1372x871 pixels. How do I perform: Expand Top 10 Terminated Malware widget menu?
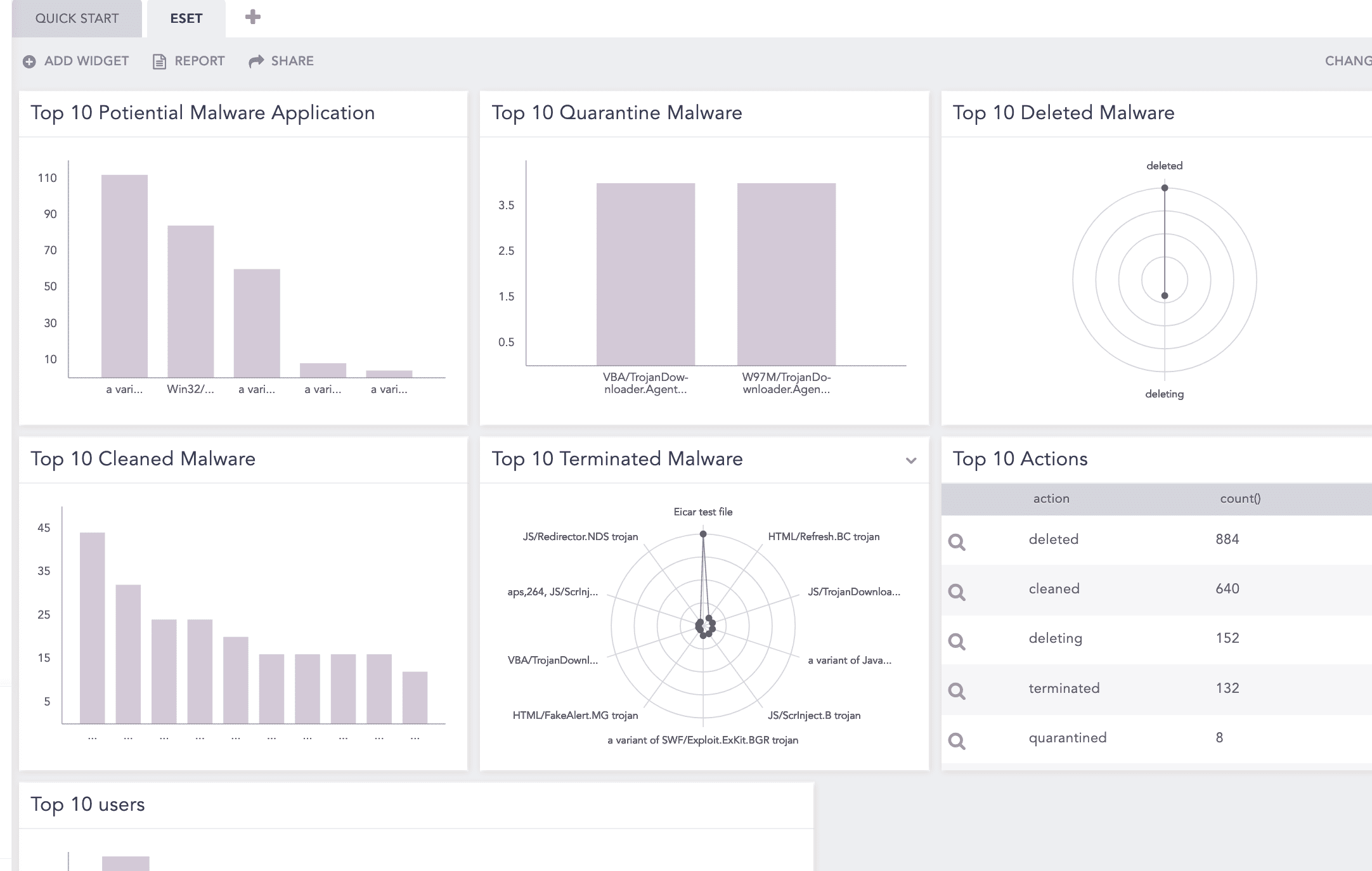pyautogui.click(x=911, y=461)
